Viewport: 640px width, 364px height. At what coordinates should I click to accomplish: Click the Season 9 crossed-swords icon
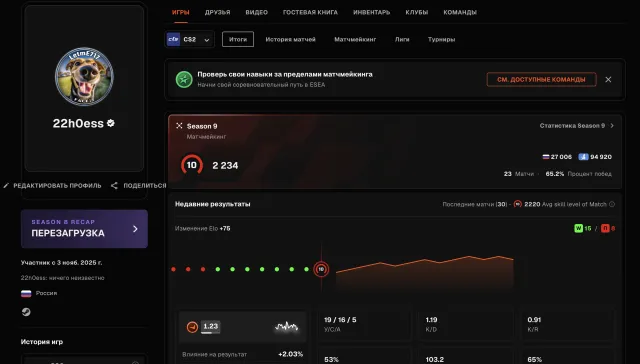[179, 126]
